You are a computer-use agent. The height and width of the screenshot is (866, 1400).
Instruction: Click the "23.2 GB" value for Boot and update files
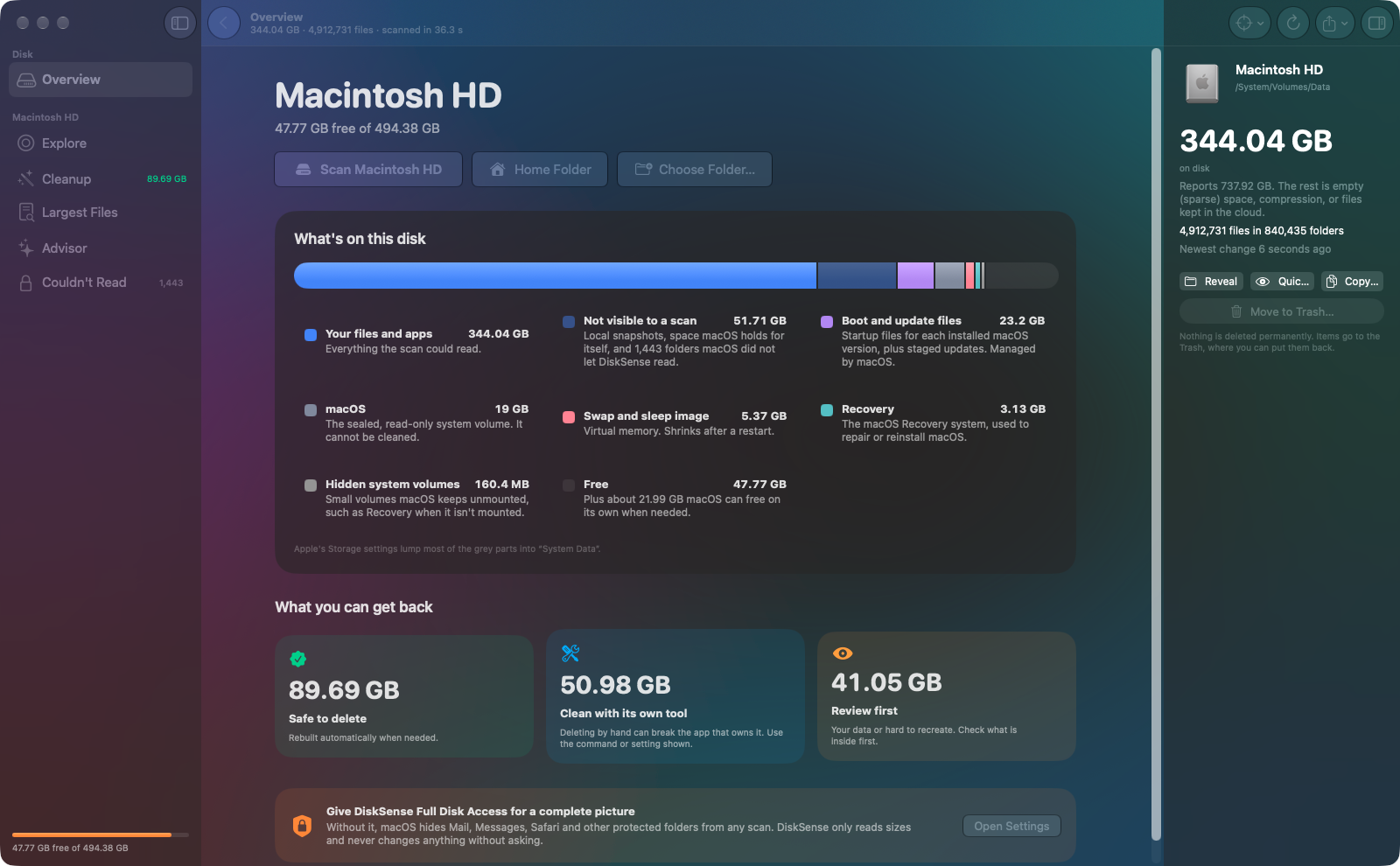pyautogui.click(x=1022, y=321)
